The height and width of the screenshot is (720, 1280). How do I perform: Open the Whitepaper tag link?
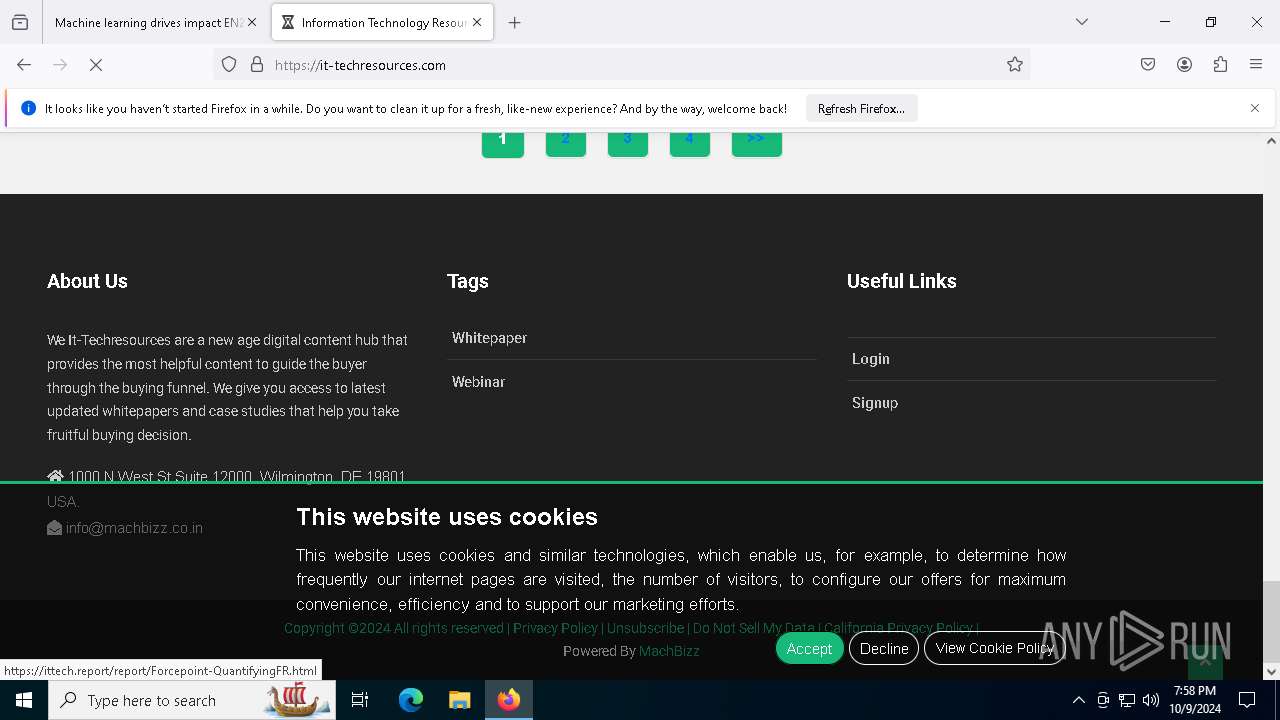click(489, 338)
